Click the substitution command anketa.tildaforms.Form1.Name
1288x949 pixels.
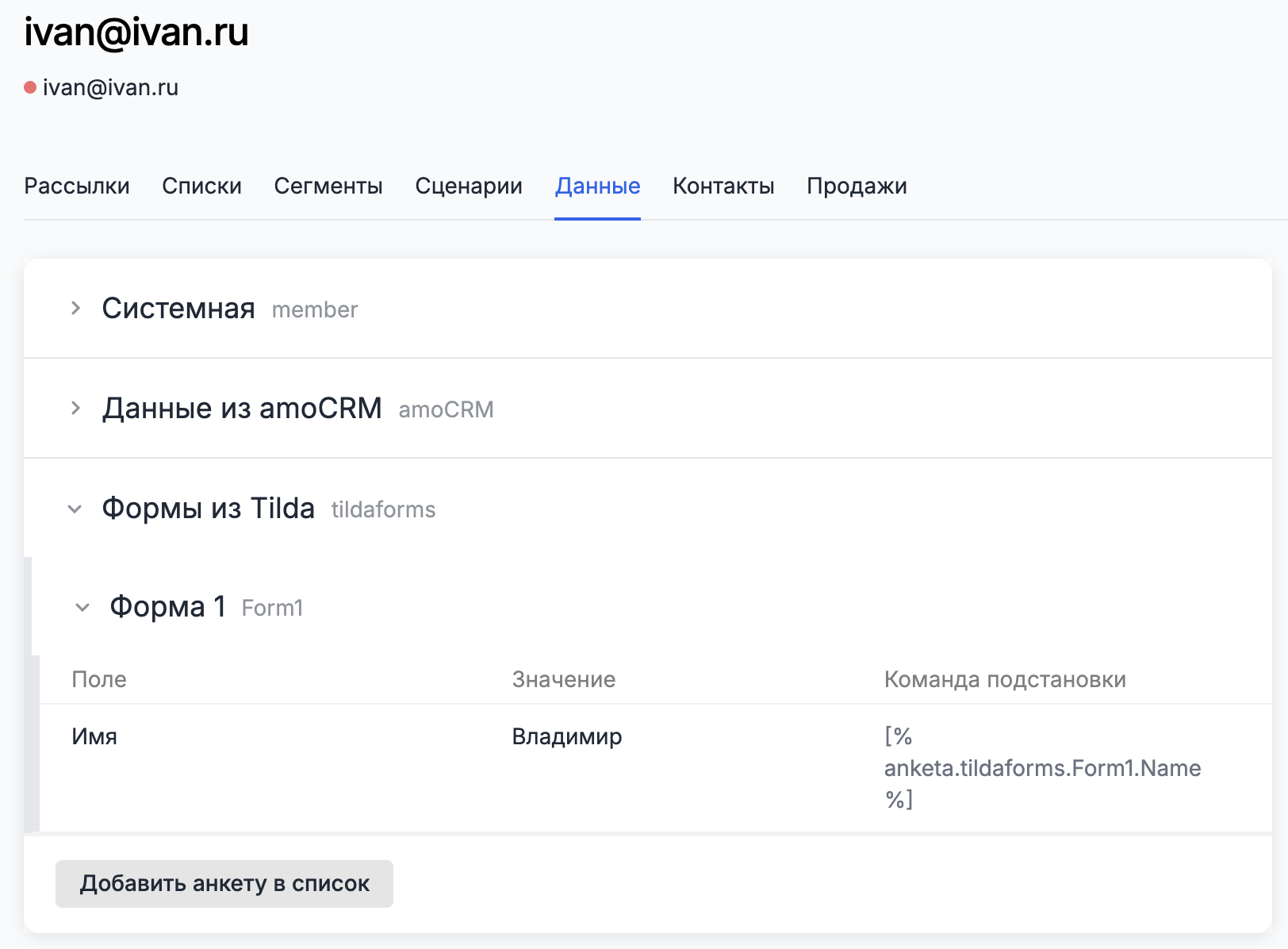pos(1042,768)
